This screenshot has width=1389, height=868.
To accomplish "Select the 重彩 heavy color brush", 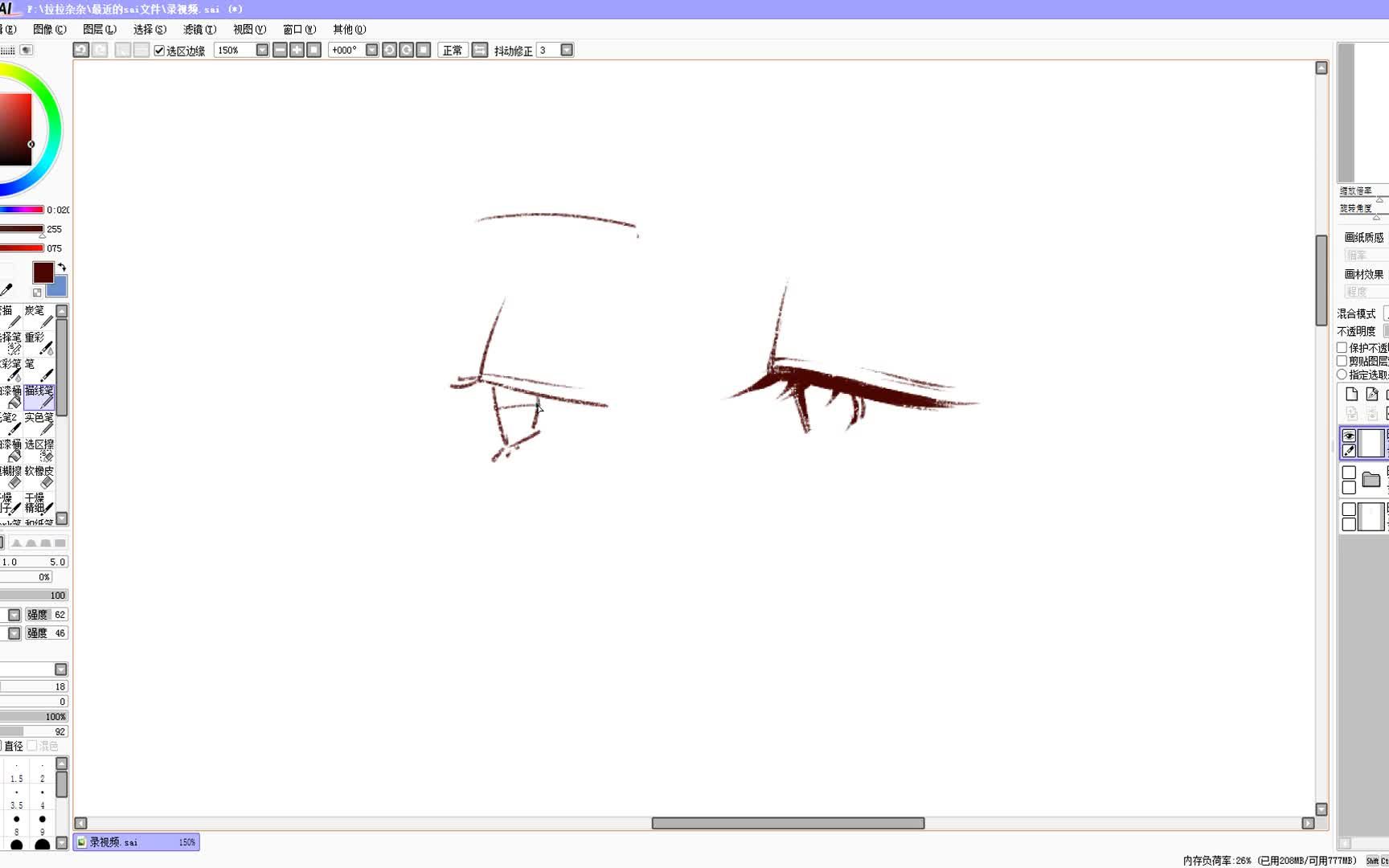I will [39, 342].
